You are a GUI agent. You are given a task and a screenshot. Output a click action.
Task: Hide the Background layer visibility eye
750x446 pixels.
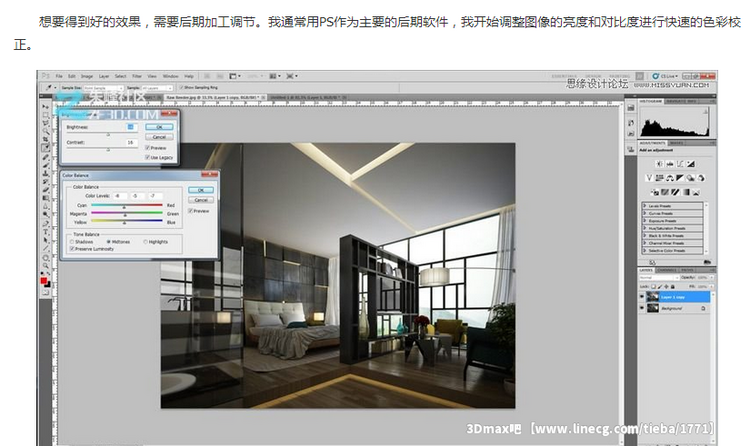[642, 310]
